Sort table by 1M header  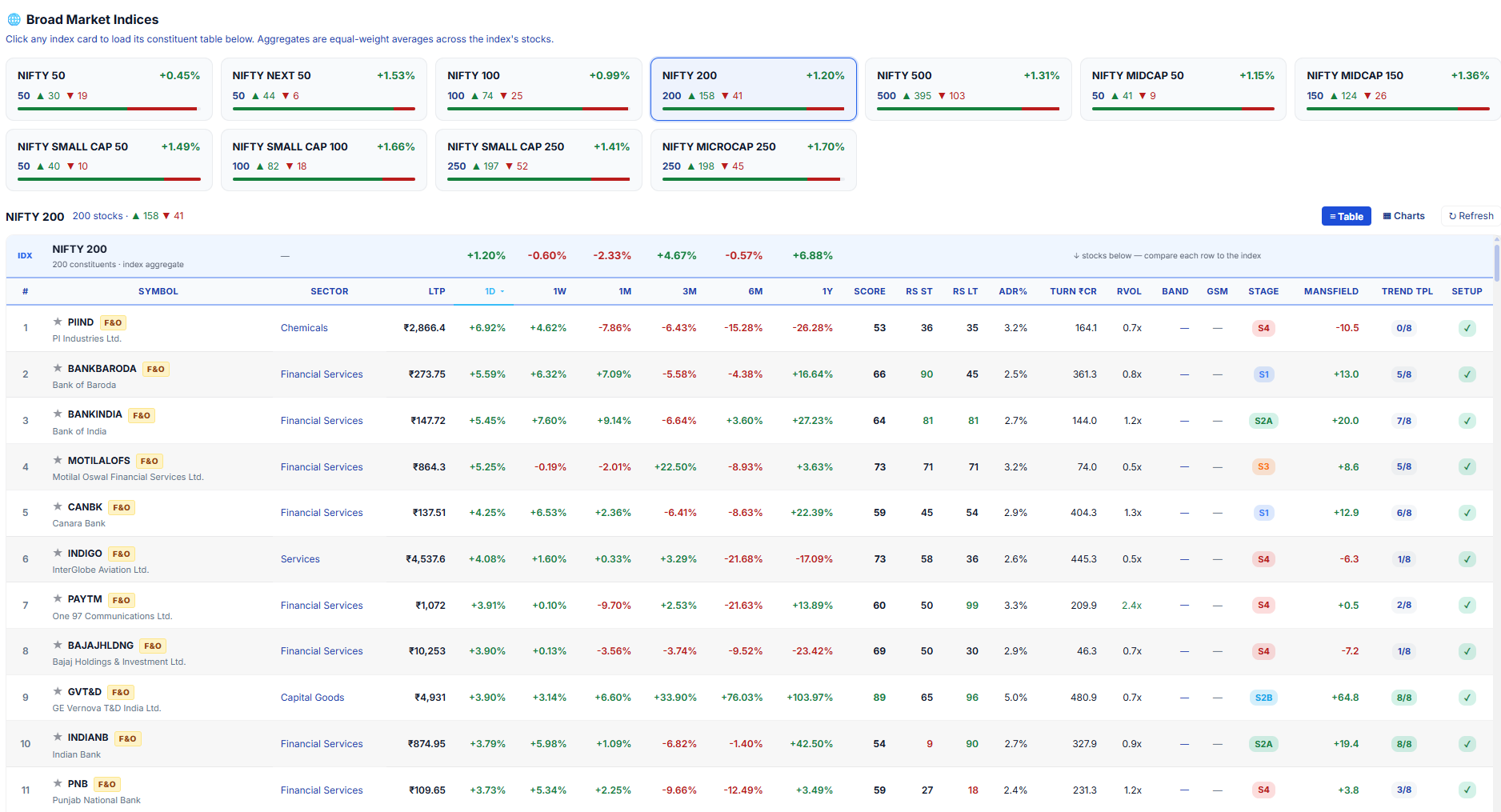pos(625,291)
